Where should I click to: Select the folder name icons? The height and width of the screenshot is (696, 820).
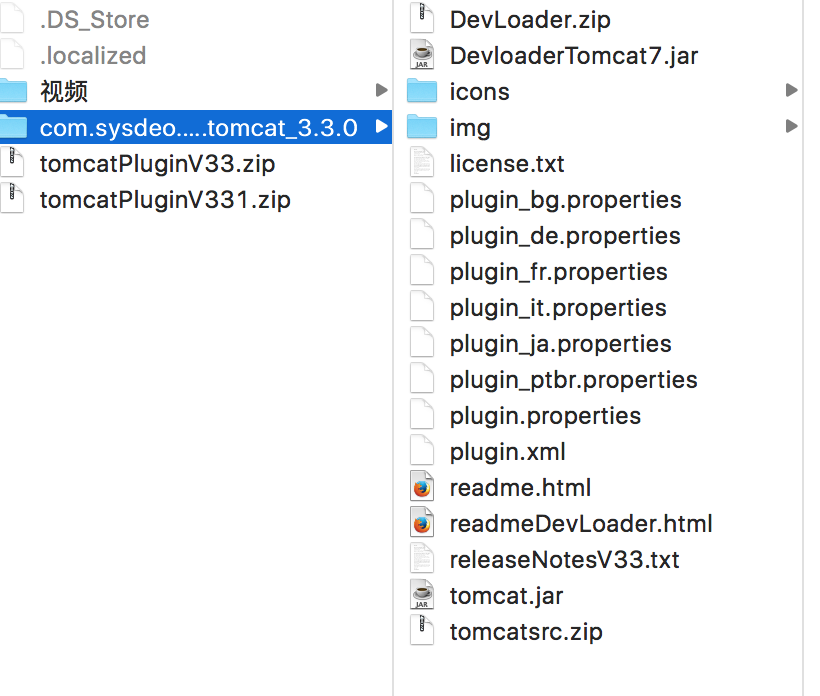[x=480, y=92]
